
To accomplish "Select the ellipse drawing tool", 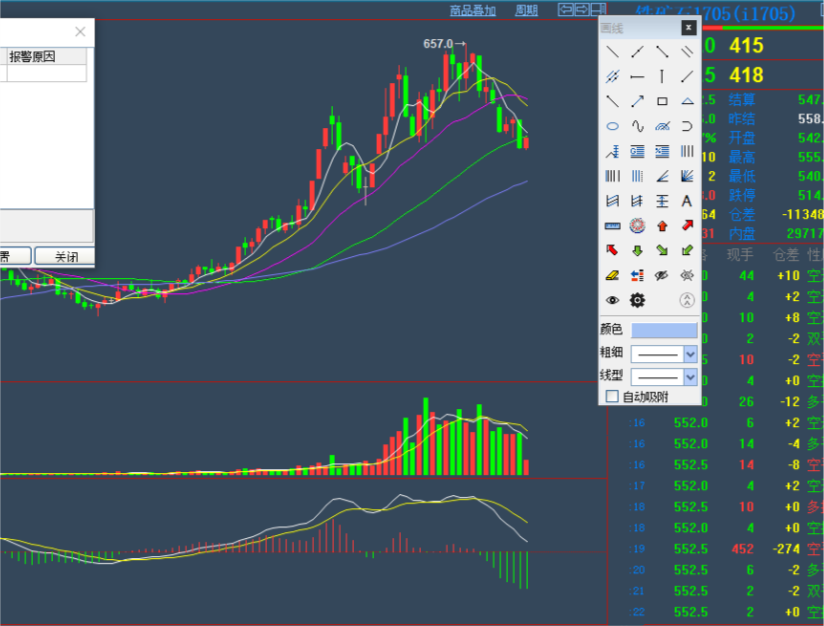I will point(612,126).
